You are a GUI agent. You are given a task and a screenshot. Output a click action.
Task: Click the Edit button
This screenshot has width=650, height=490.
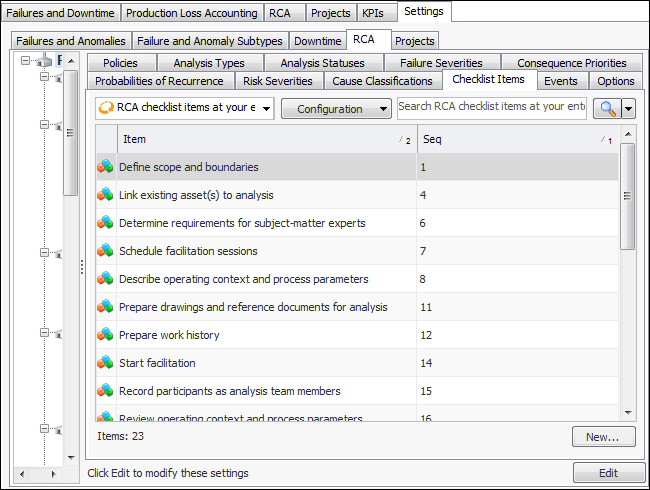pyautogui.click(x=606, y=473)
